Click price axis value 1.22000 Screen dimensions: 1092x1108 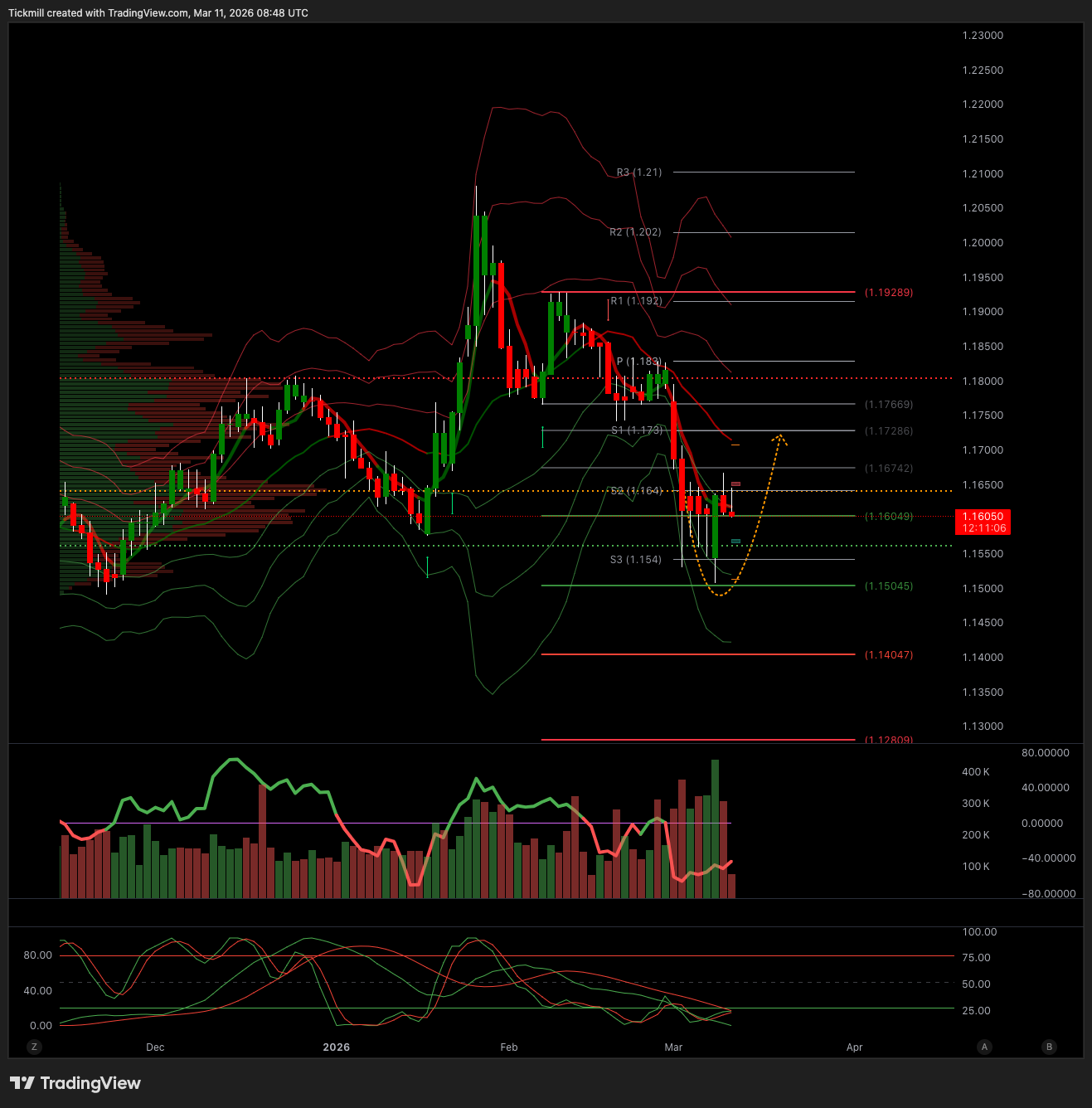(983, 104)
